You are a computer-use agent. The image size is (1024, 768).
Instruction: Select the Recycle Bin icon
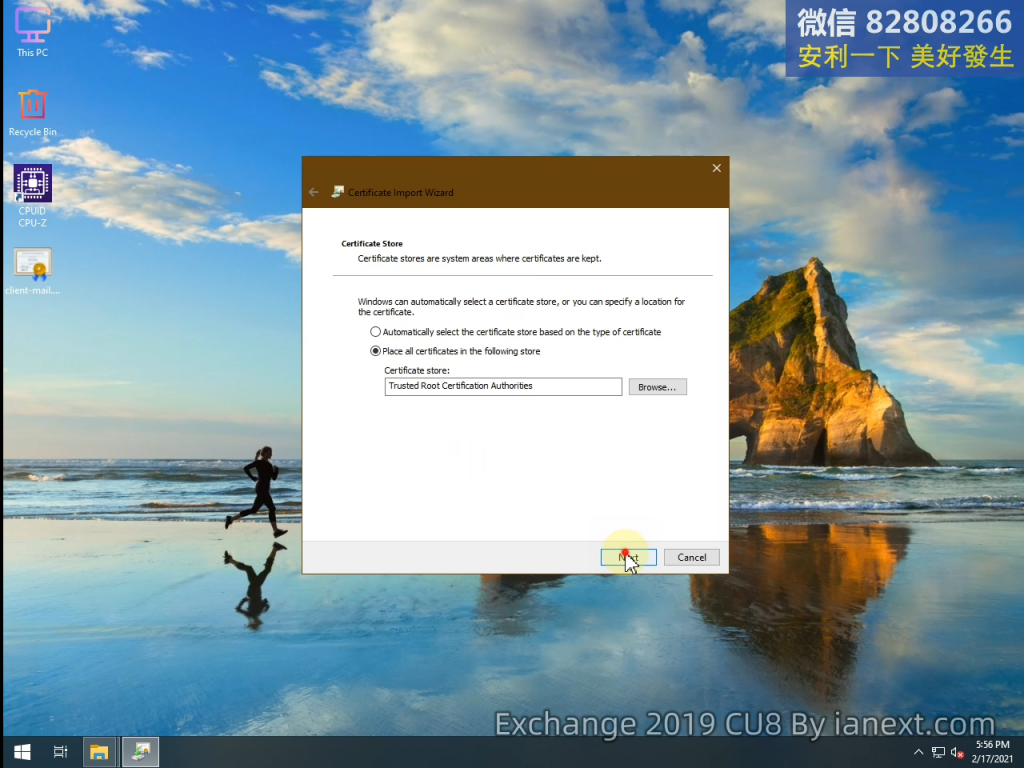tap(32, 108)
